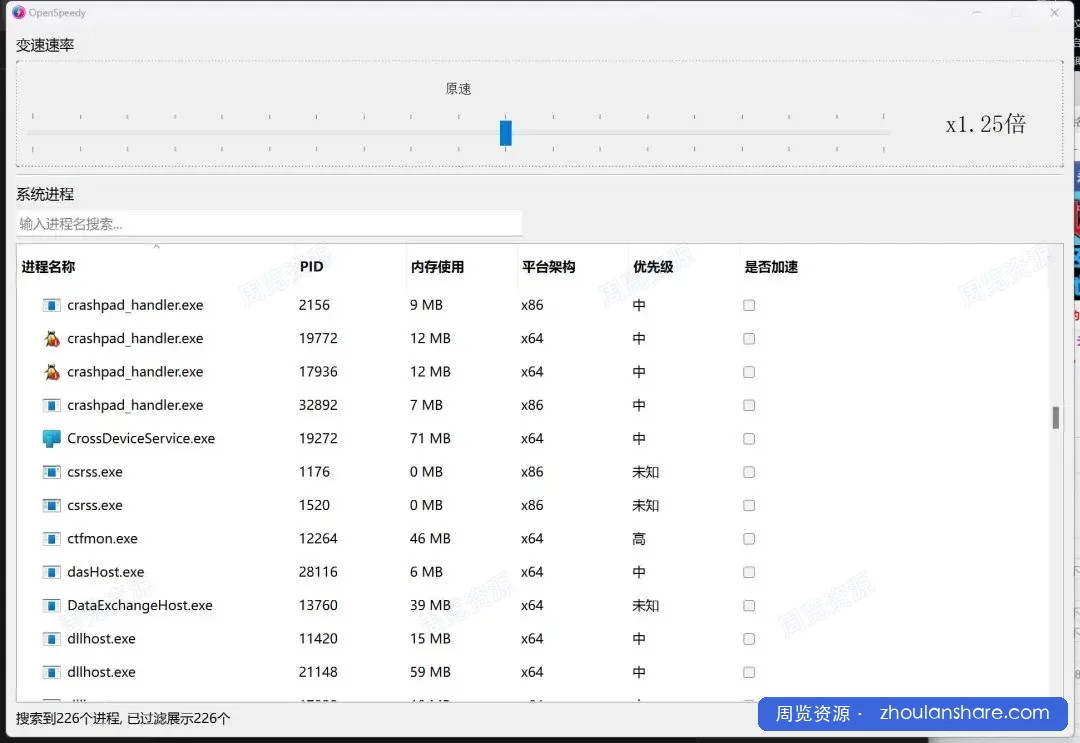1080x743 pixels.
Task: Click priority 高 in ctfmon.exe row
Action: click(639, 538)
